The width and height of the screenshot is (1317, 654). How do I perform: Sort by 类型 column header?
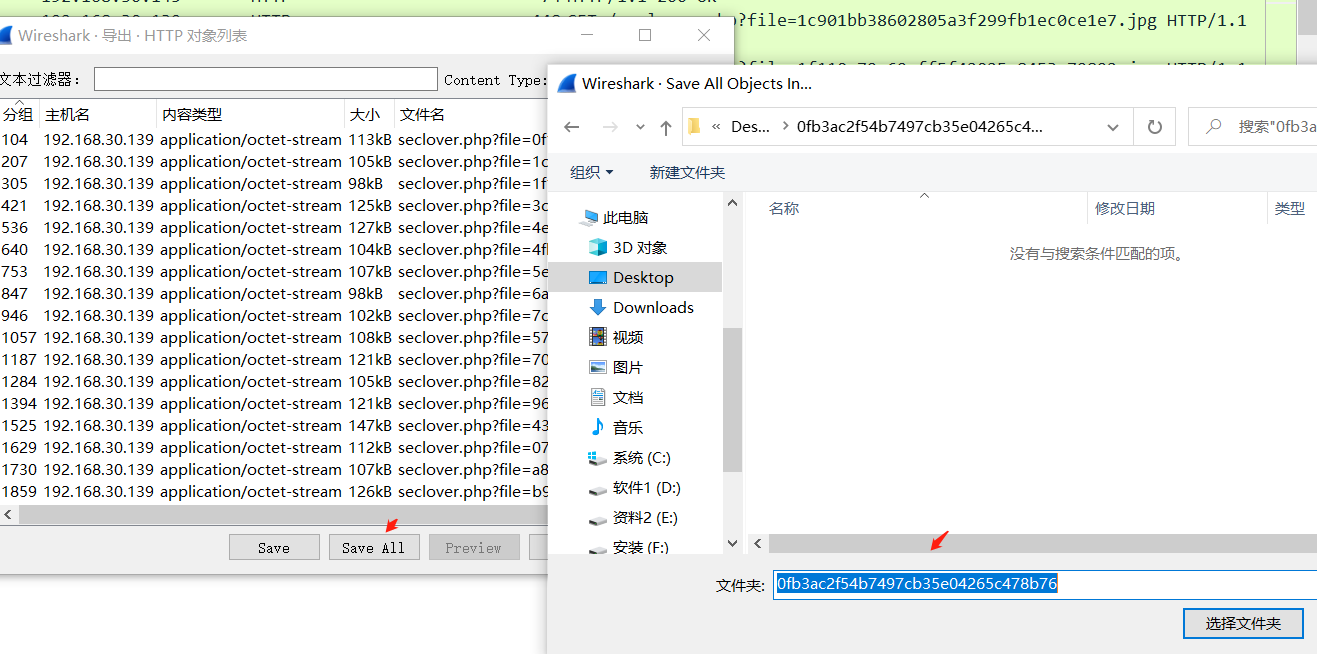[1292, 208]
